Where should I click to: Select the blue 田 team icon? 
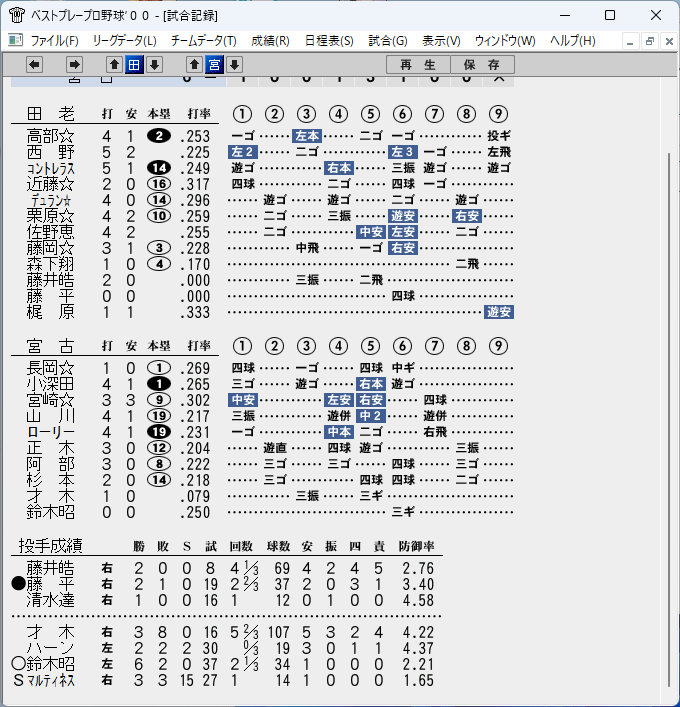tap(134, 65)
